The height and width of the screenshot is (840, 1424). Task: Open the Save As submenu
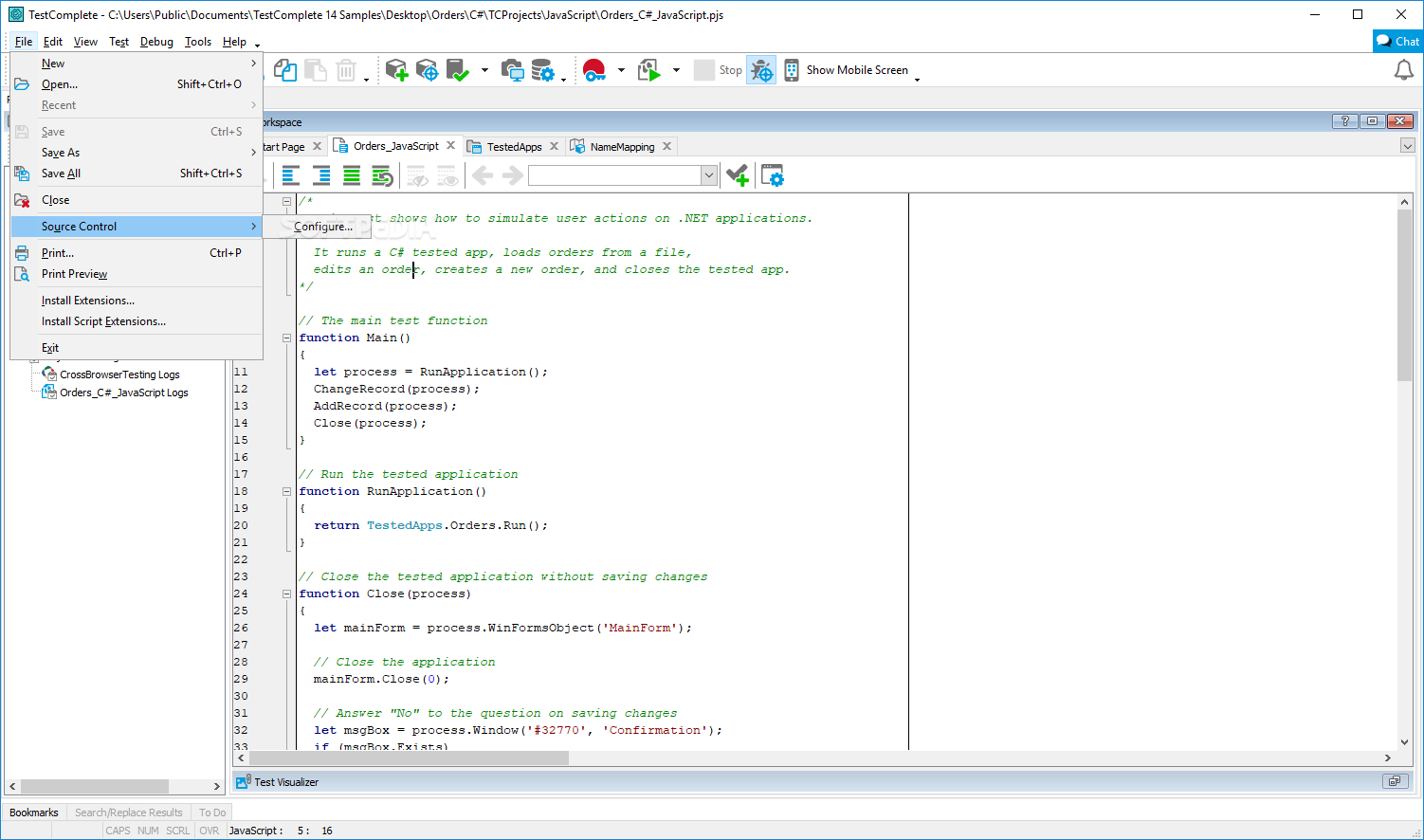137,153
